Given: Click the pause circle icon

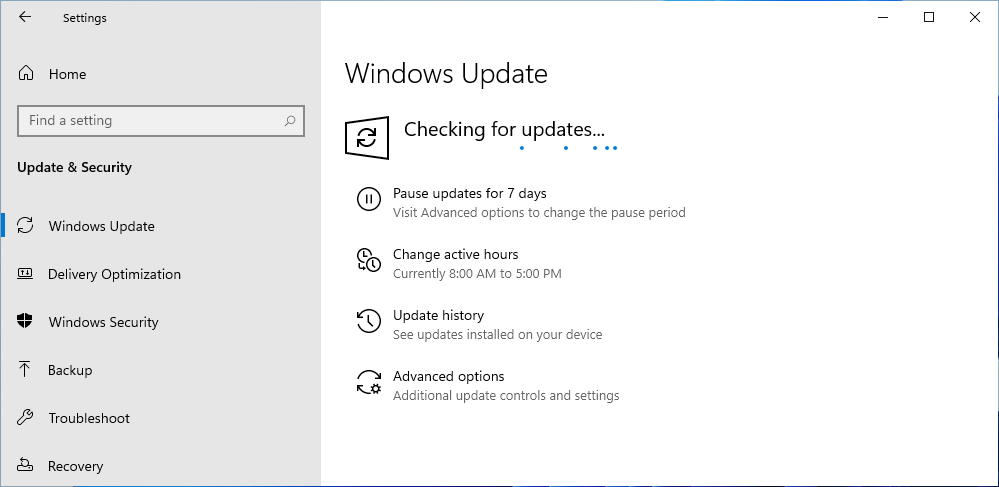Looking at the screenshot, I should [x=368, y=199].
